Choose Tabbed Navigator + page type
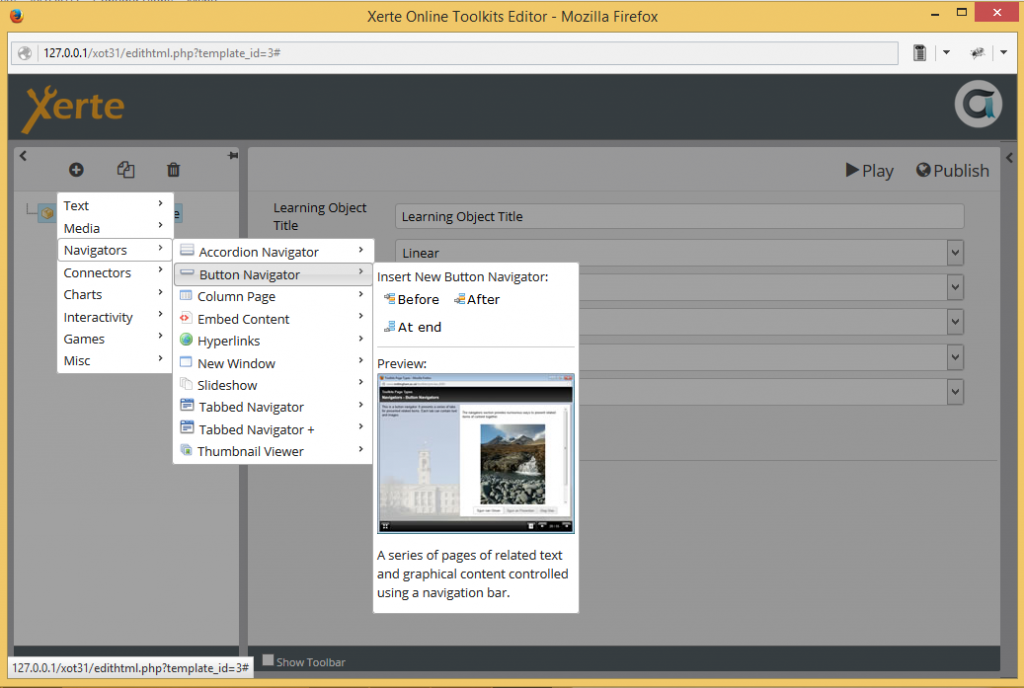The width and height of the screenshot is (1024, 688). tap(273, 429)
